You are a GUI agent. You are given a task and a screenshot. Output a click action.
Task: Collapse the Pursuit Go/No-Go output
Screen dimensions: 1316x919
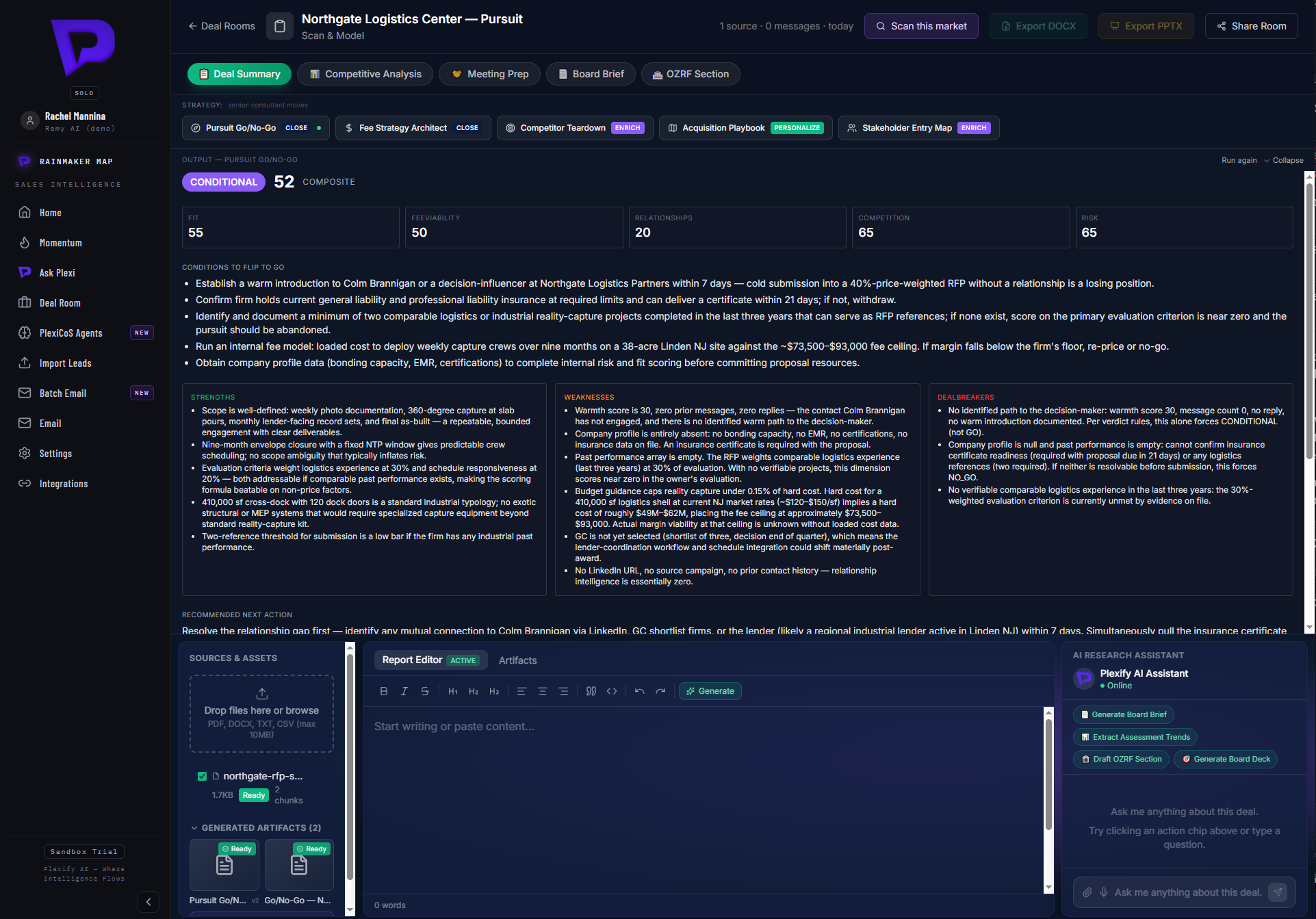pyautogui.click(x=1283, y=160)
